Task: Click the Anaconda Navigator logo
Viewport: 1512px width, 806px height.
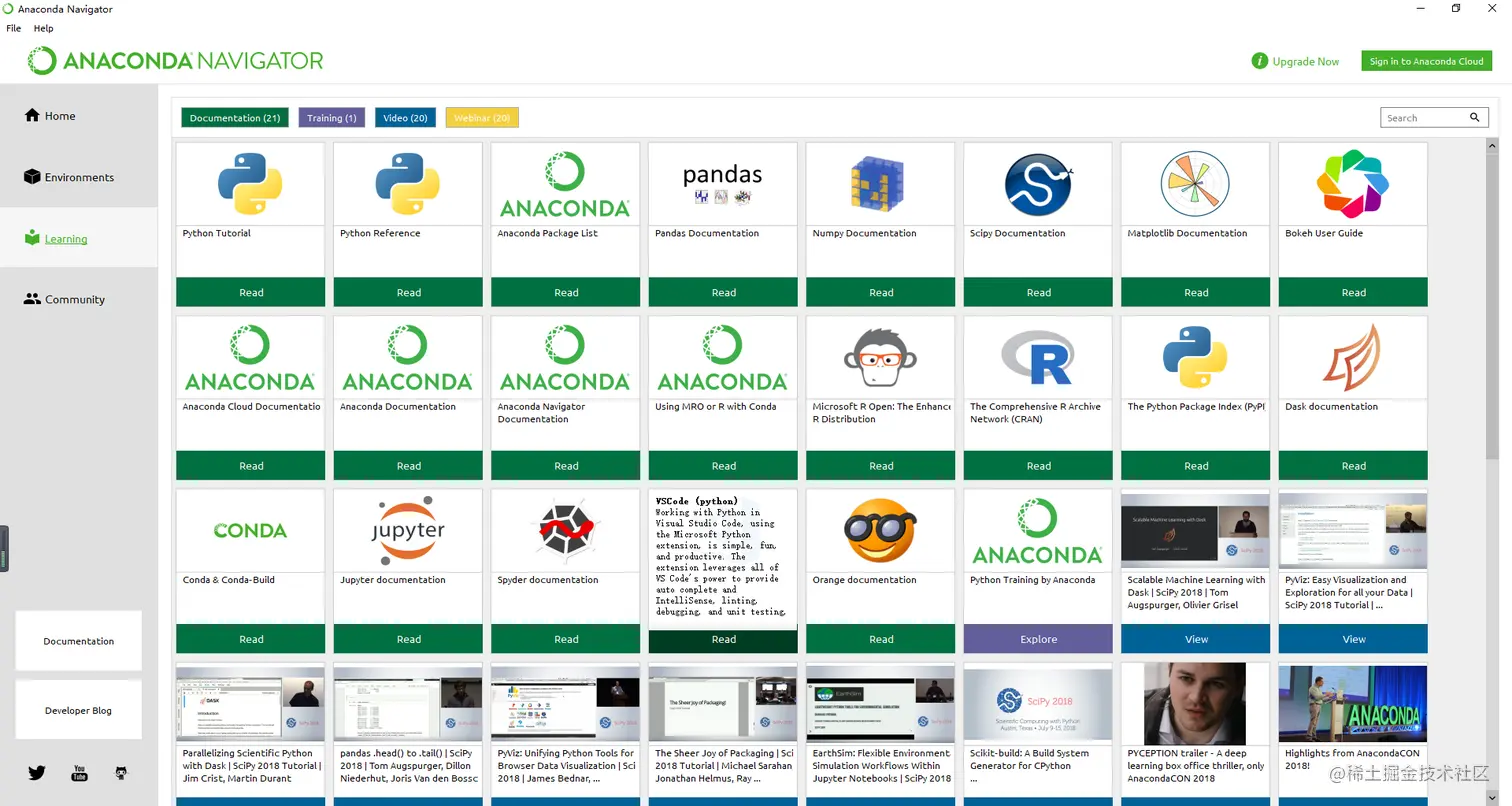Action: (176, 61)
